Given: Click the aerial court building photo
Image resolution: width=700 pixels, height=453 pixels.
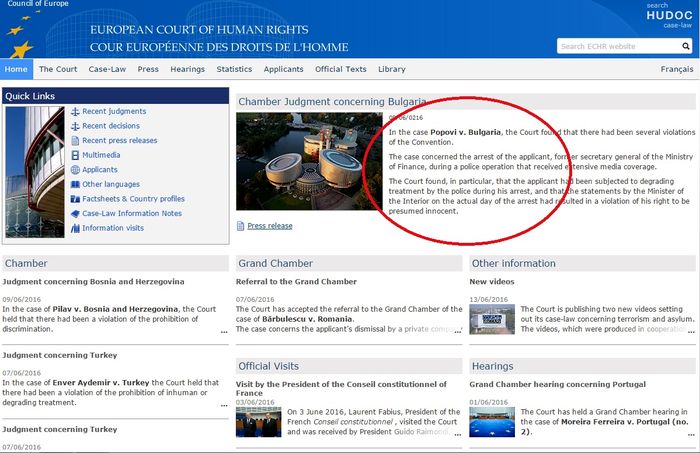Looking at the screenshot, I should pyautogui.click(x=309, y=161).
